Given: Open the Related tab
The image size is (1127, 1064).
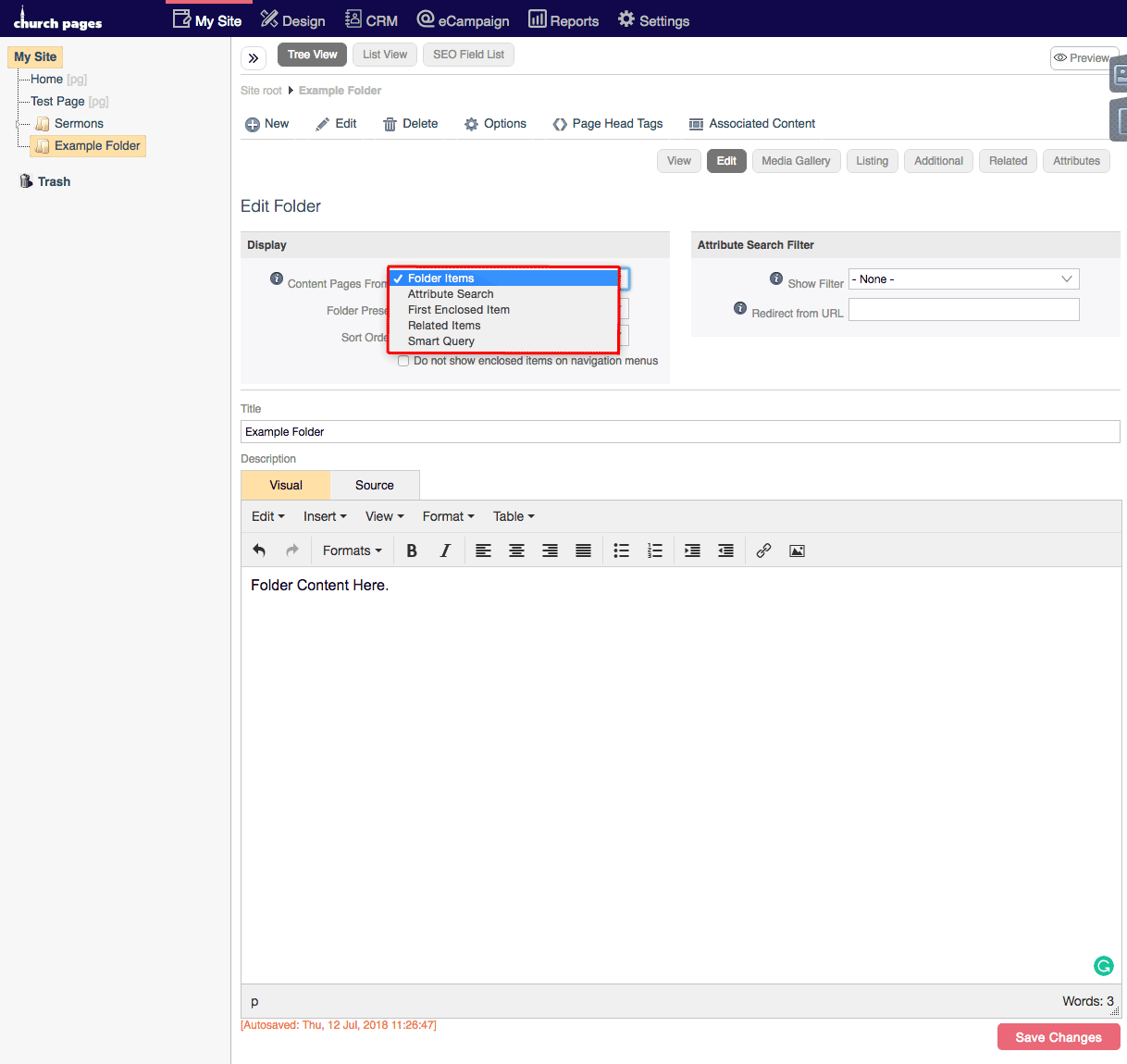Looking at the screenshot, I should click(1008, 161).
